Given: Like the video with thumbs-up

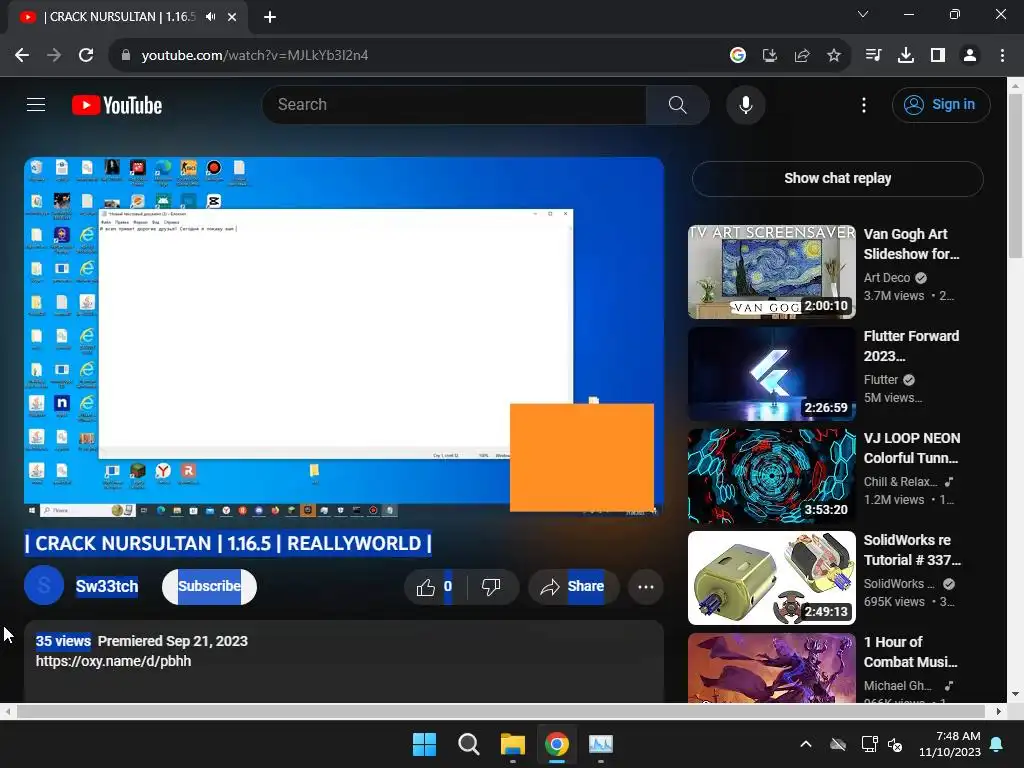Looking at the screenshot, I should (x=436, y=587).
